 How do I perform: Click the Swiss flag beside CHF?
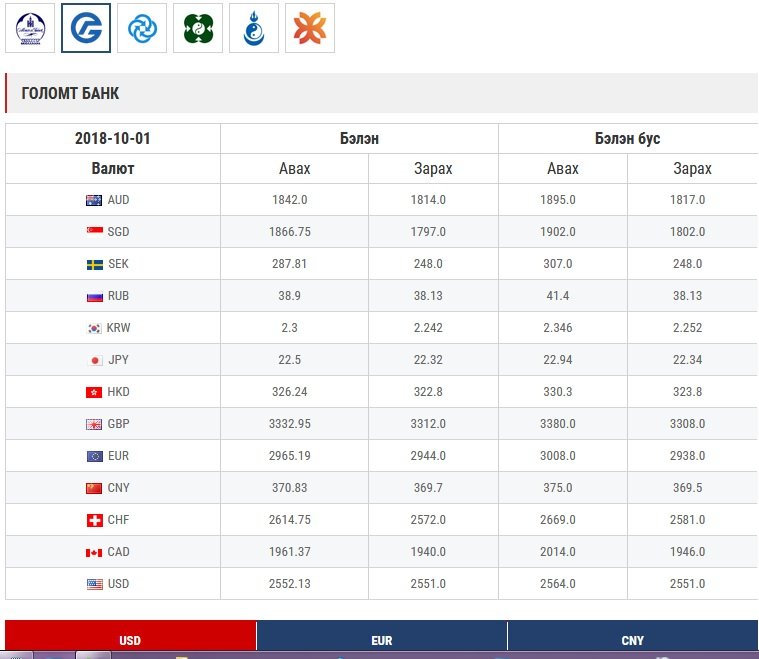tap(94, 520)
